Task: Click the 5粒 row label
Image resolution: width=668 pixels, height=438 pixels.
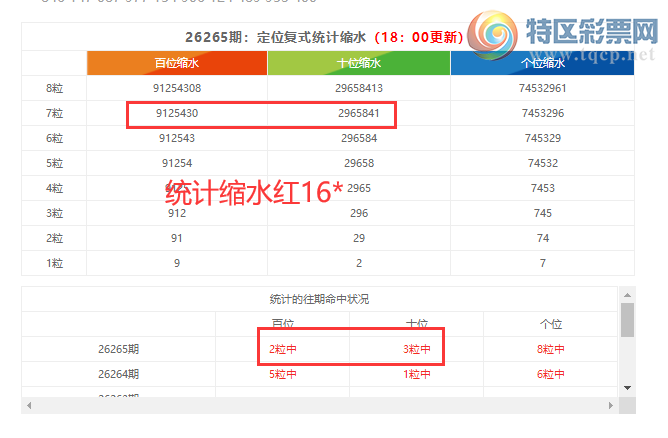Action: (x=55, y=163)
